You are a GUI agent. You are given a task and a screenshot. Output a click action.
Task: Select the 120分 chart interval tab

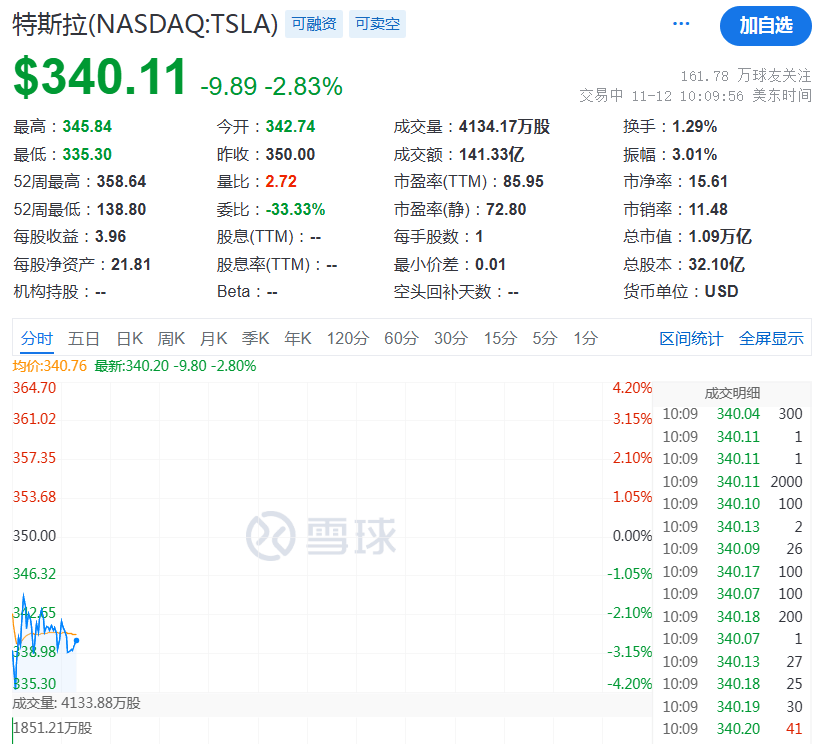click(x=348, y=338)
